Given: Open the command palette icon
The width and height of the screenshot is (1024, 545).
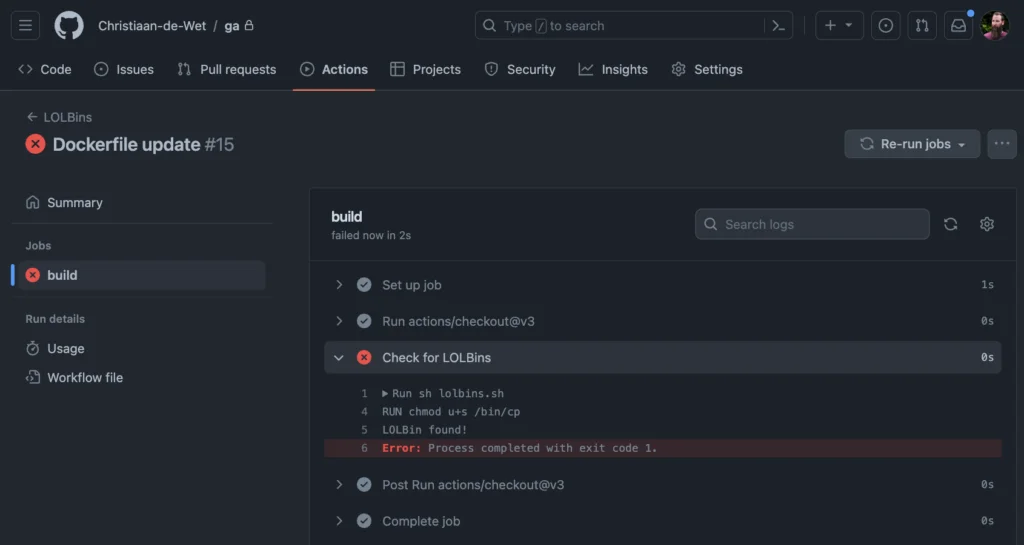Looking at the screenshot, I should pos(778,26).
